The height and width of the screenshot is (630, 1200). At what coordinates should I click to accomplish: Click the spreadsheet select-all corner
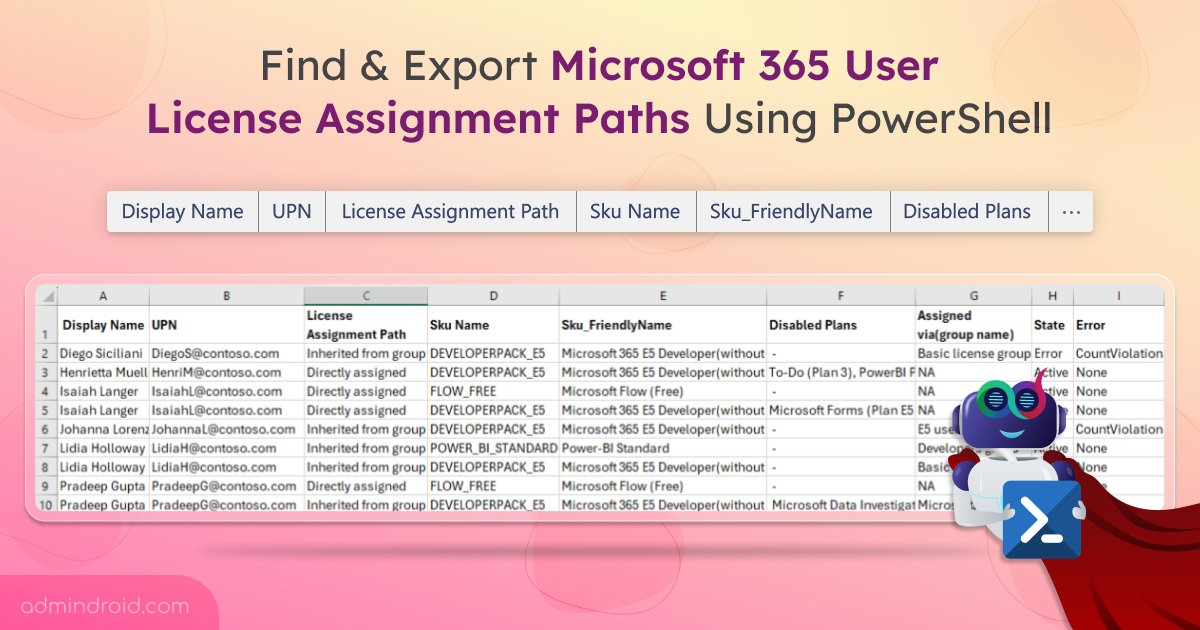coord(47,295)
